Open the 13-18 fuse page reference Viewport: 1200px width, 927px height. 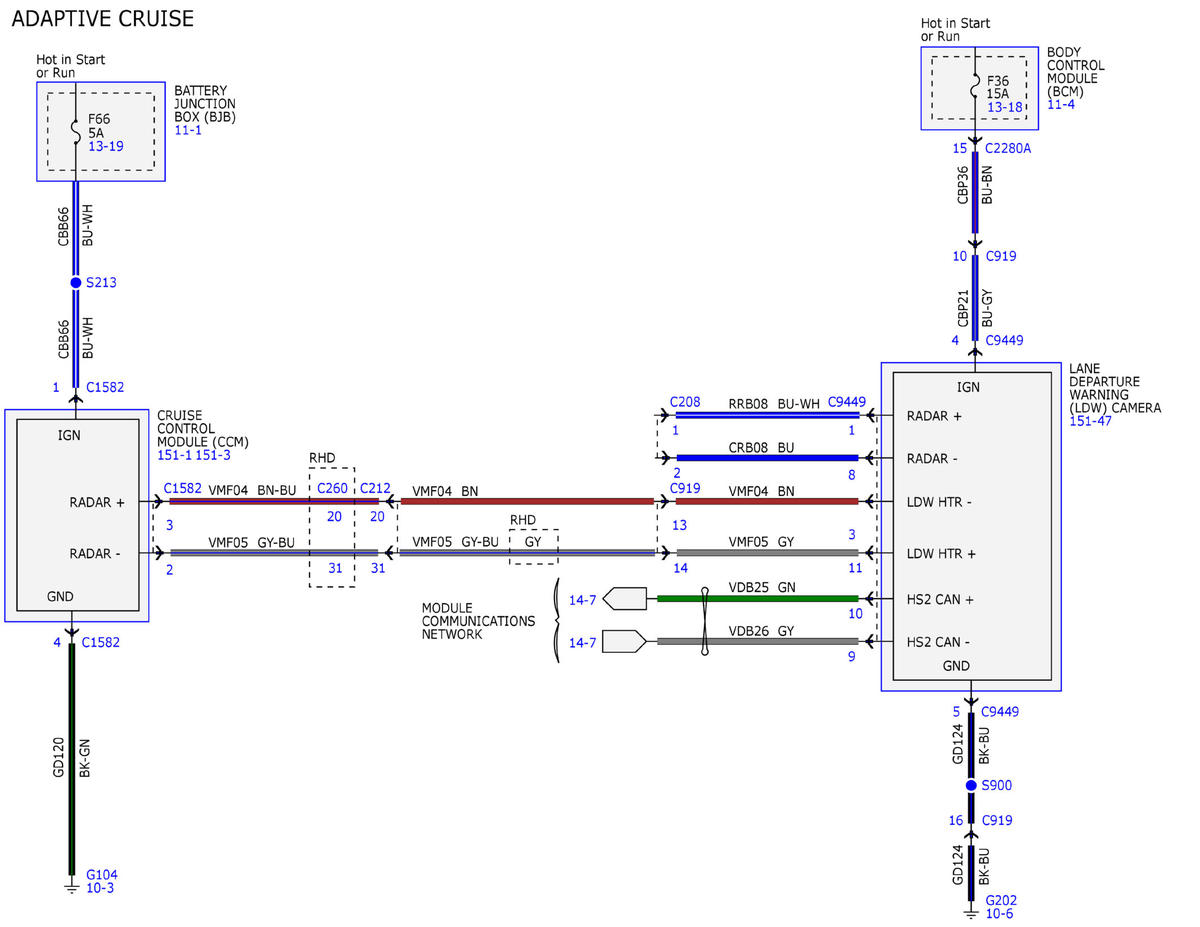click(x=1005, y=107)
